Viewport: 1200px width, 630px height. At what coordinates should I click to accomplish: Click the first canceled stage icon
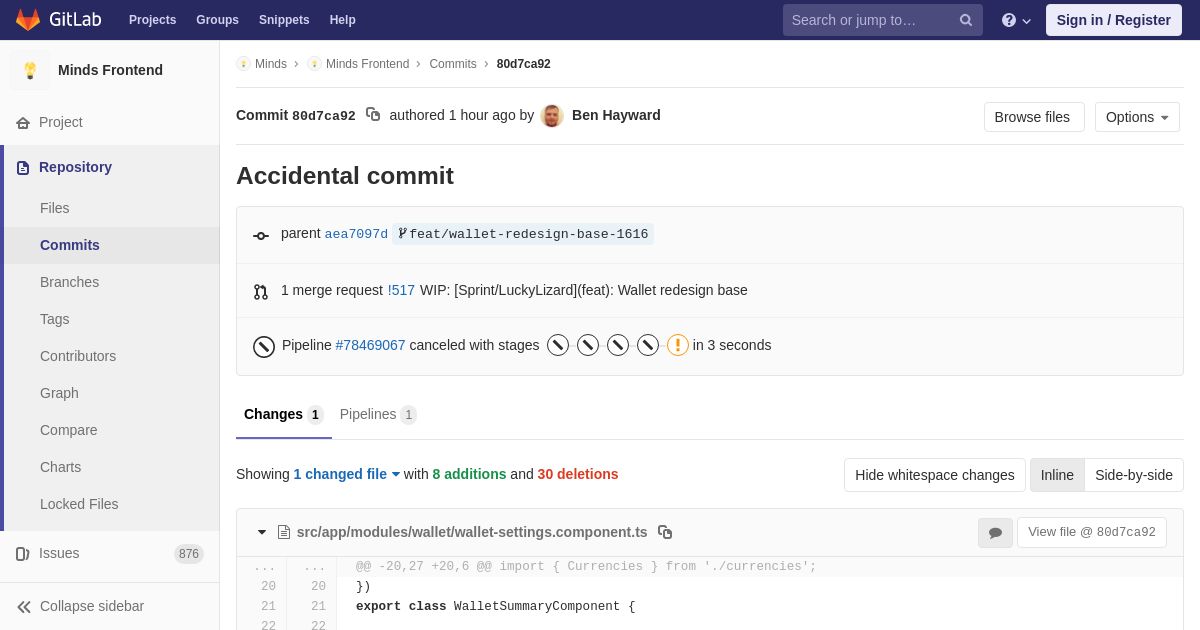point(558,345)
